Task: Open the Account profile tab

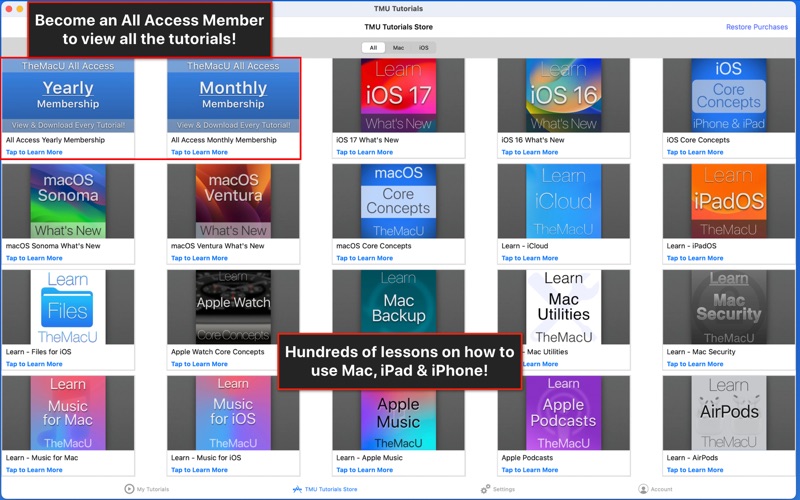Action: pos(643,489)
